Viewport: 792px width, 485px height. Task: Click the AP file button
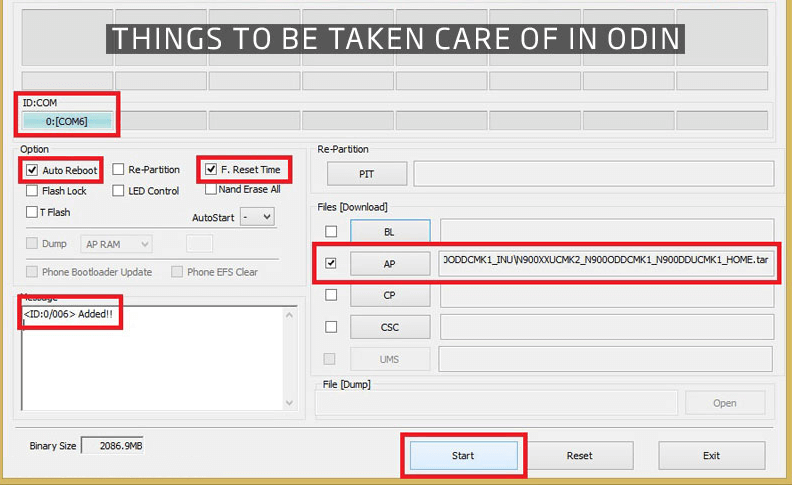click(390, 264)
